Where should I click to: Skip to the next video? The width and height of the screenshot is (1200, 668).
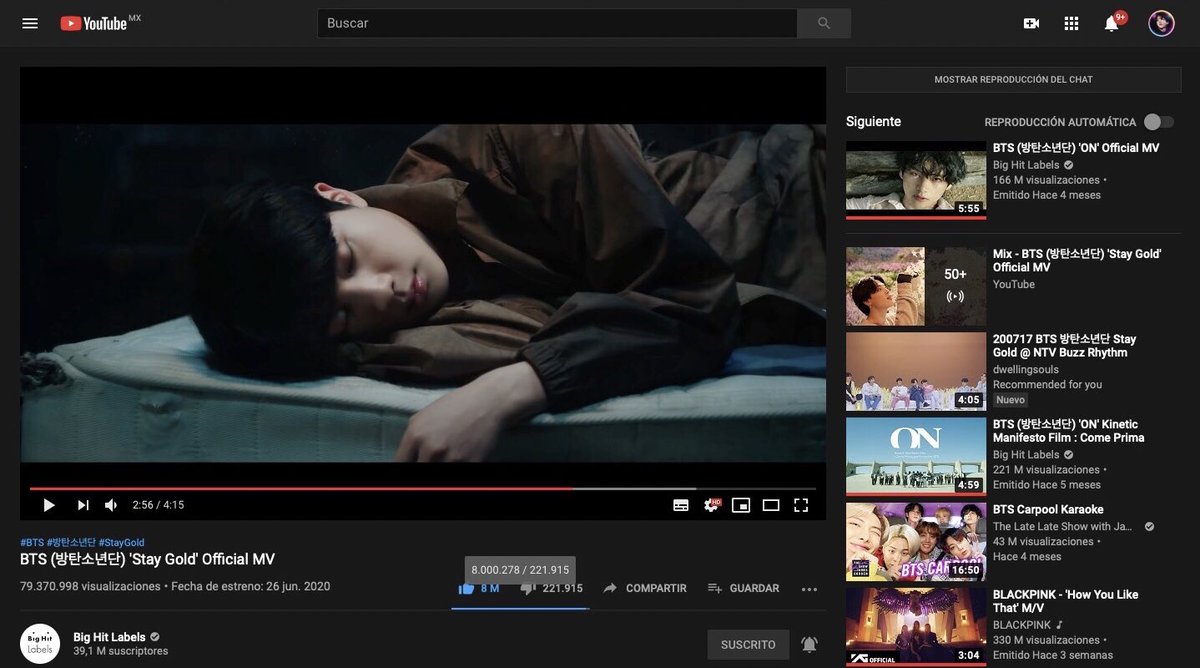[x=83, y=505]
